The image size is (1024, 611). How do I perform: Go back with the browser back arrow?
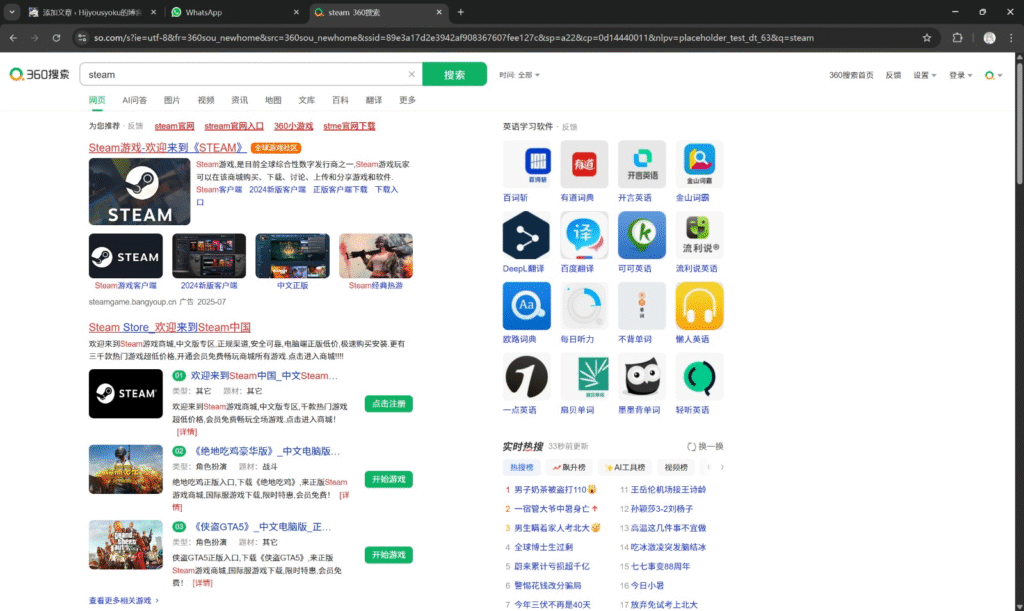coord(14,38)
